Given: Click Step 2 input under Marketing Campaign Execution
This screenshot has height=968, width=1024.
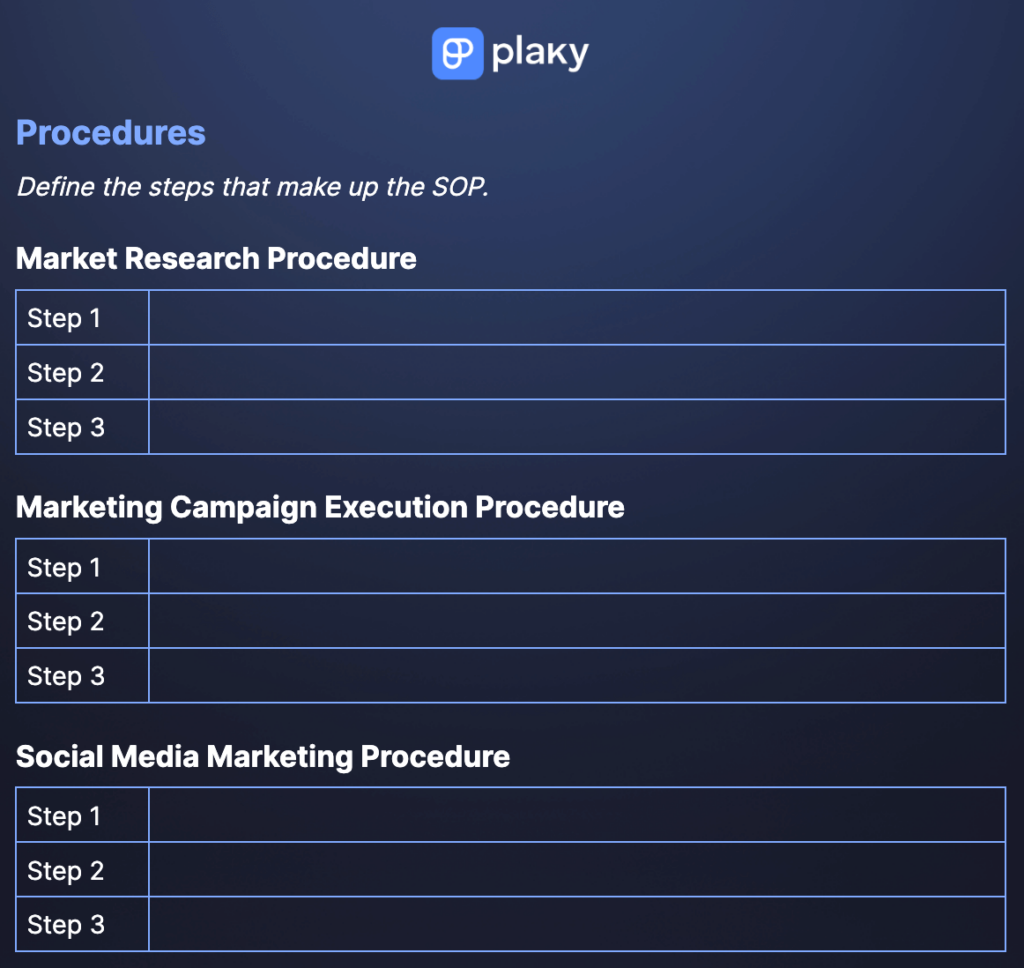Looking at the screenshot, I should point(576,621).
